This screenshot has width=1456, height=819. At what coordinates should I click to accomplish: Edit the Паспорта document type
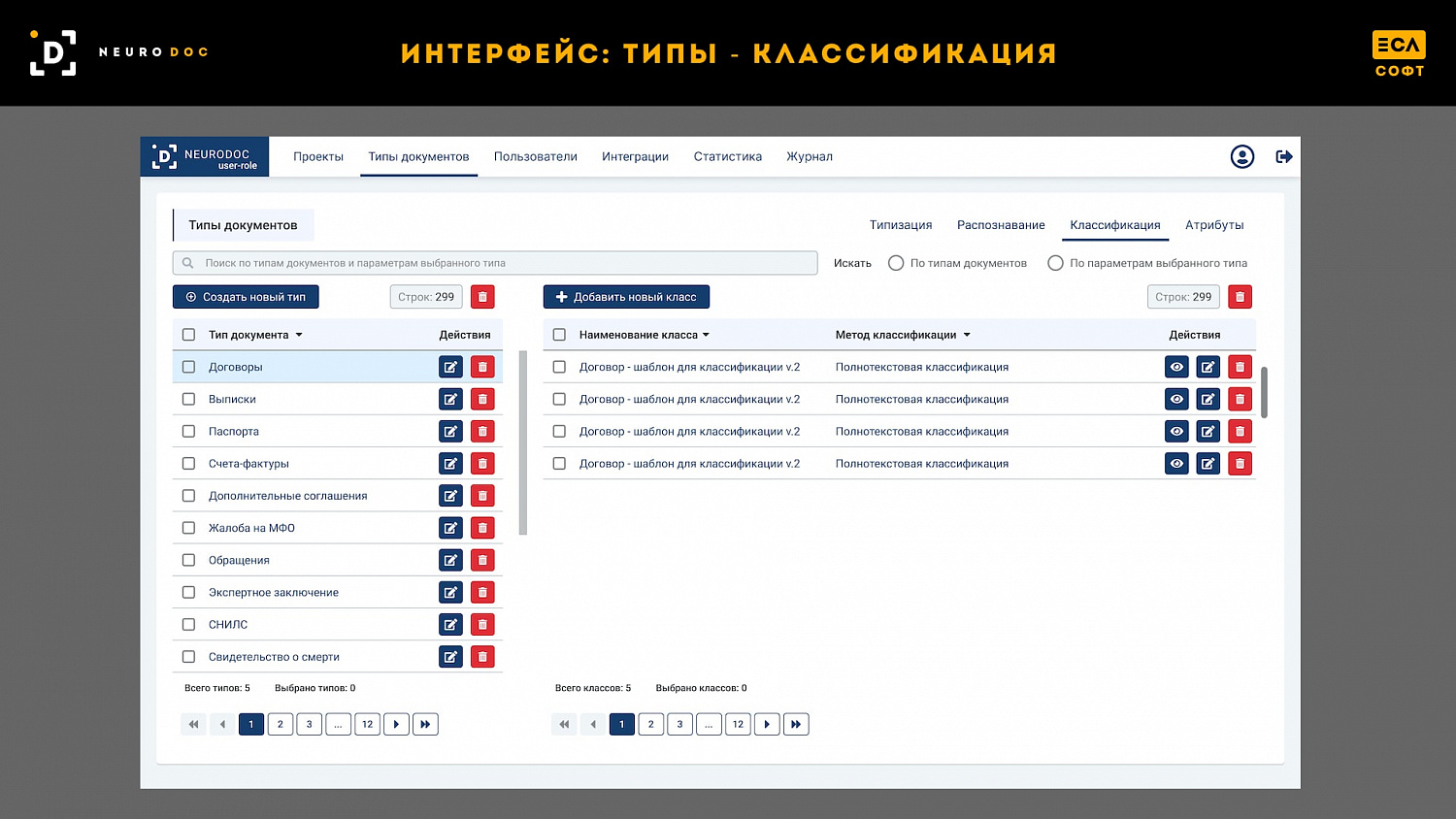(x=450, y=431)
